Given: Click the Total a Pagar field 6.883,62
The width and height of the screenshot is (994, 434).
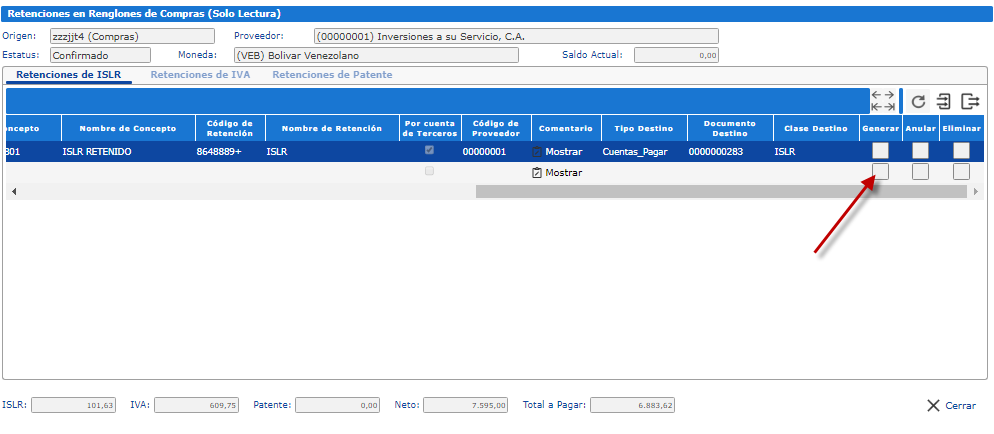Looking at the screenshot, I should [x=632, y=405].
